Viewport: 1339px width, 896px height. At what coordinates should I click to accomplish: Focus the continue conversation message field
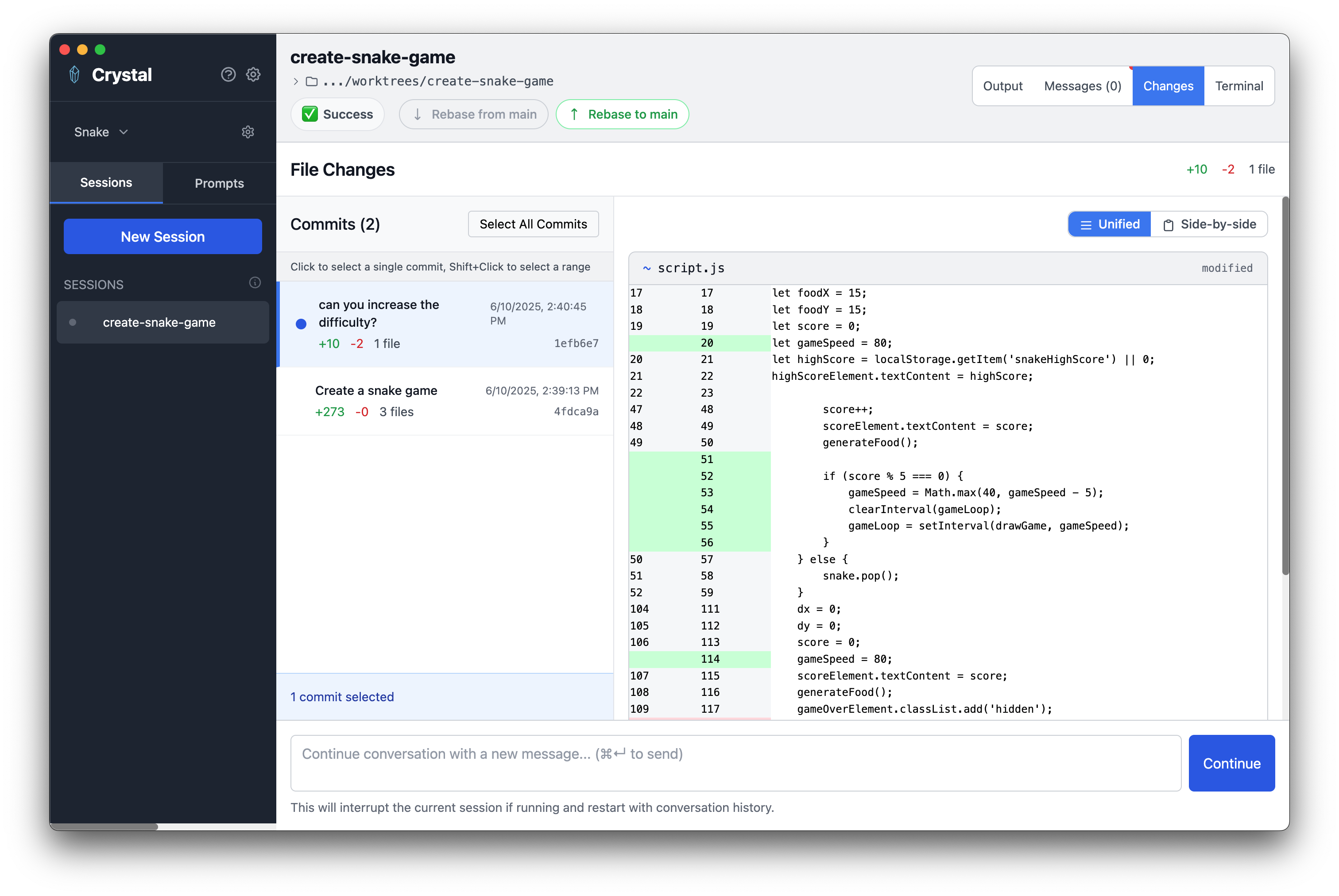click(735, 762)
